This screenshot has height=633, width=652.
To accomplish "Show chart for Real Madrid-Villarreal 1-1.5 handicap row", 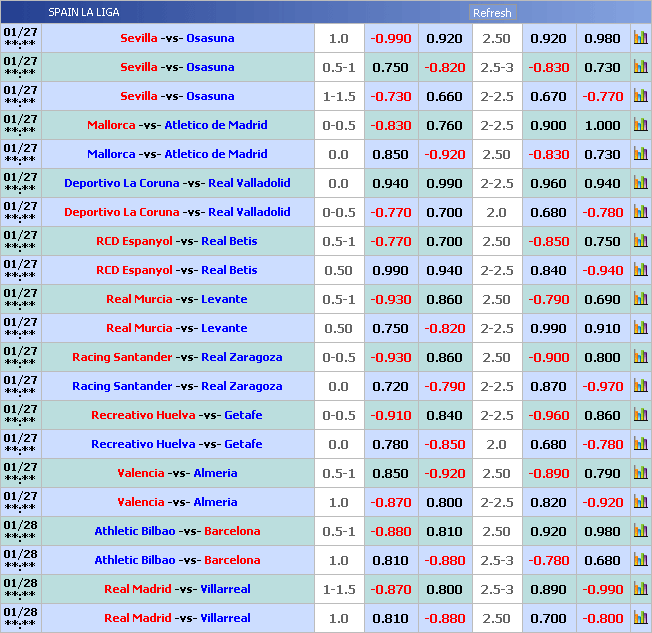I will point(640,589).
